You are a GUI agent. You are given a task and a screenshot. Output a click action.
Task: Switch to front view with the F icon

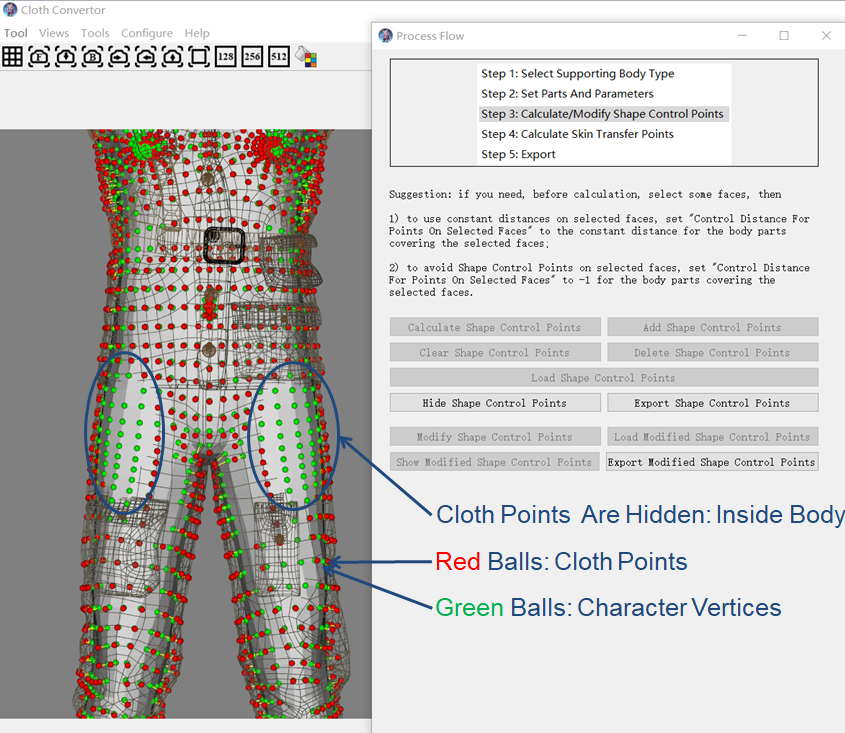39,57
